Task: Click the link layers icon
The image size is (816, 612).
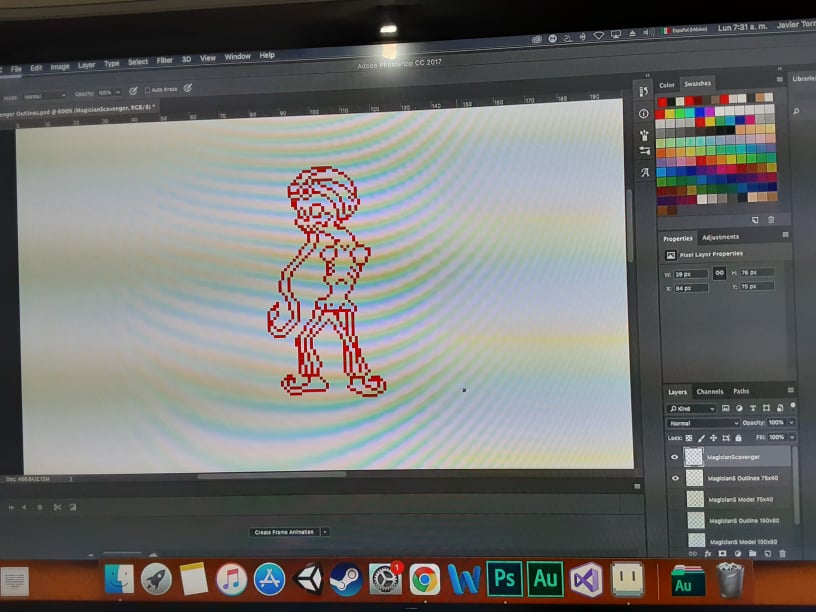Action: 693,554
